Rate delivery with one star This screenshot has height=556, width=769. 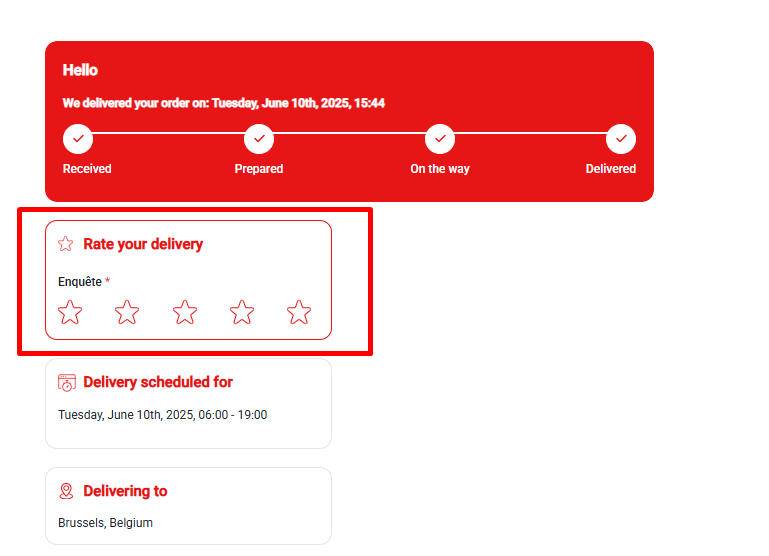(x=70, y=312)
